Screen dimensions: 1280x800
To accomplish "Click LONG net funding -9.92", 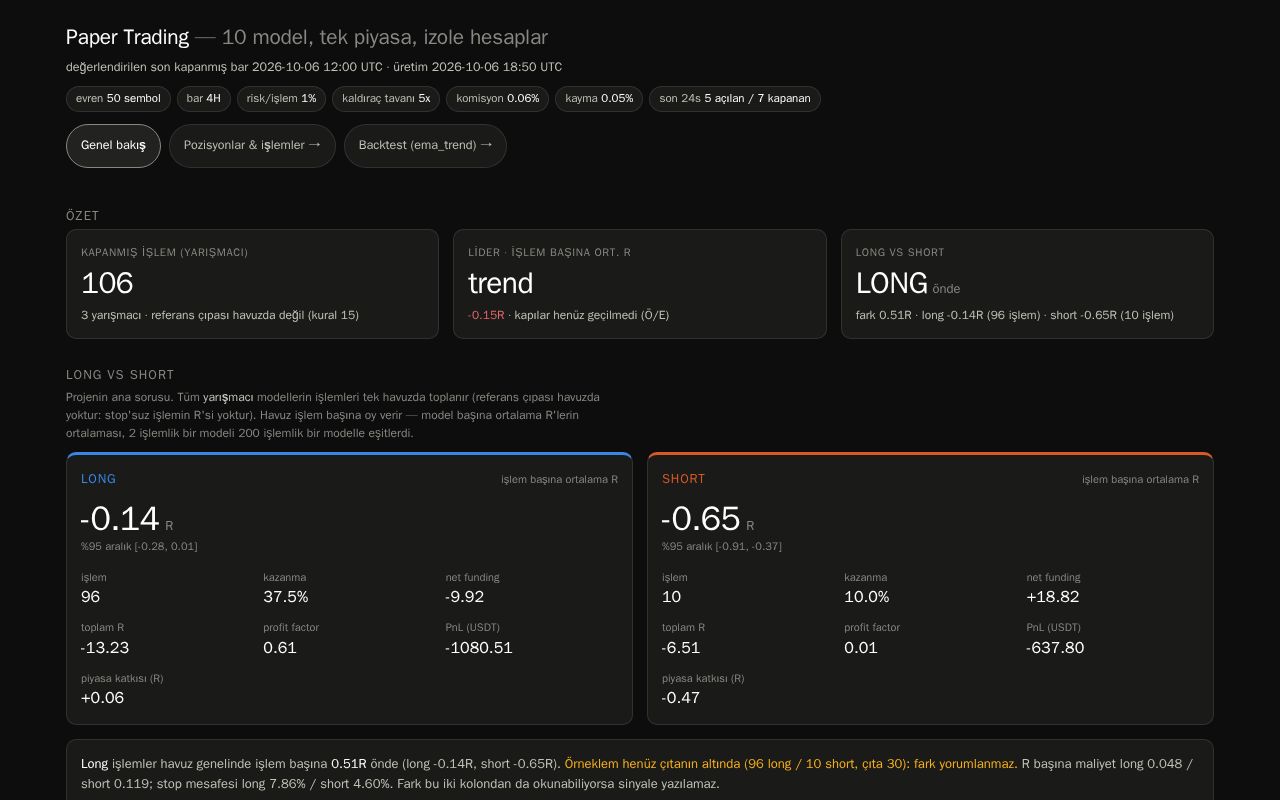I will click(x=464, y=597).
